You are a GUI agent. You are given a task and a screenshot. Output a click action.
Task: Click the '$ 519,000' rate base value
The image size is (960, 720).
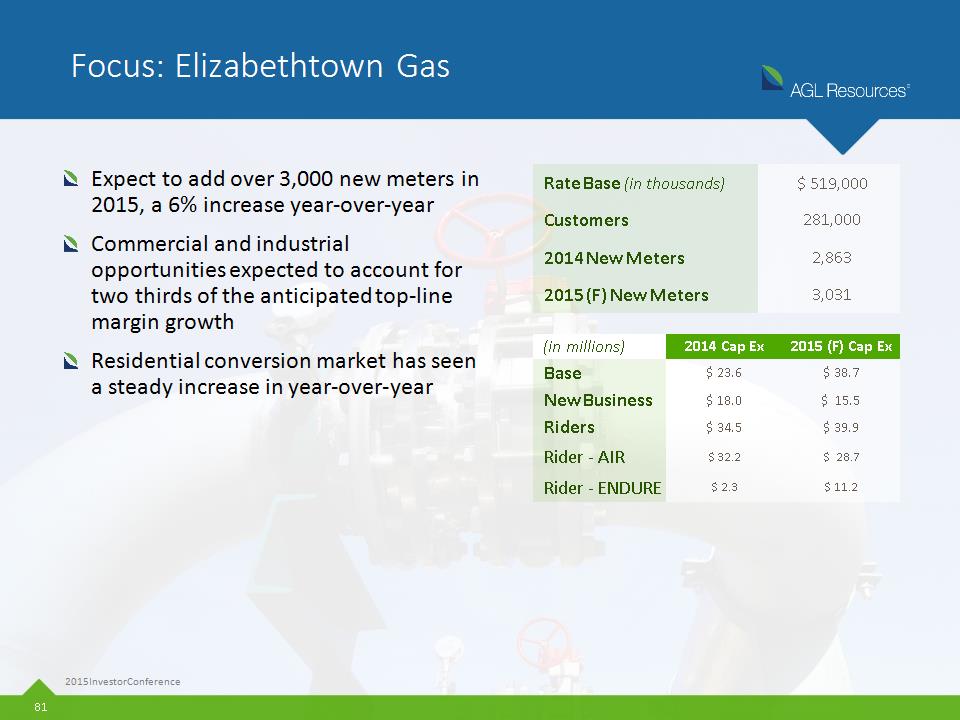pyautogui.click(x=831, y=183)
